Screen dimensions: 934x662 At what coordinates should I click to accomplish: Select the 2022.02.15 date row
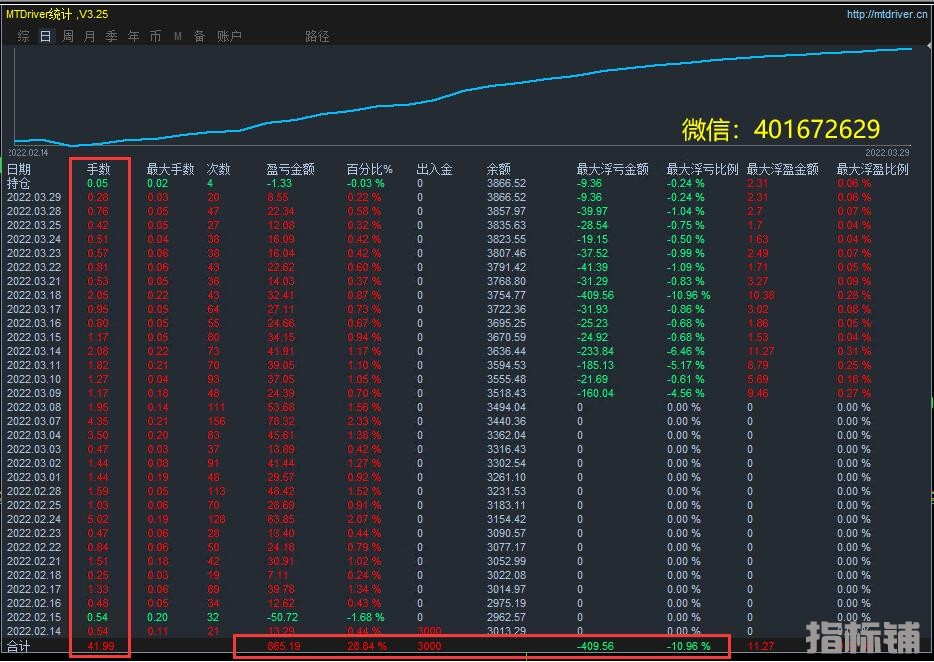tap(34, 618)
